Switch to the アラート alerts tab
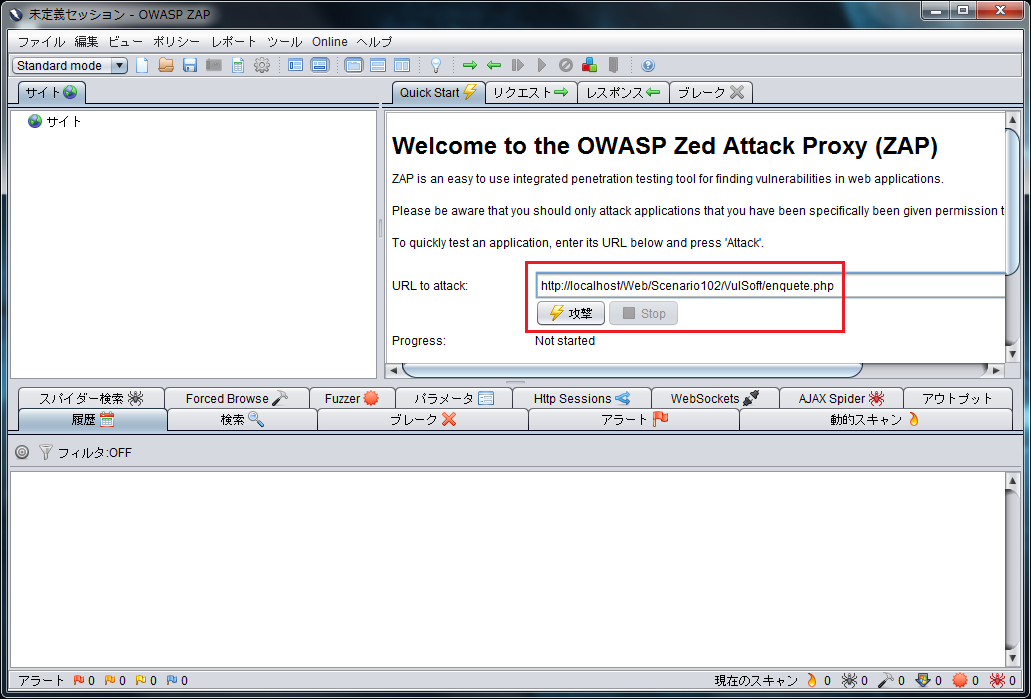The image size is (1031, 699). (x=635, y=420)
